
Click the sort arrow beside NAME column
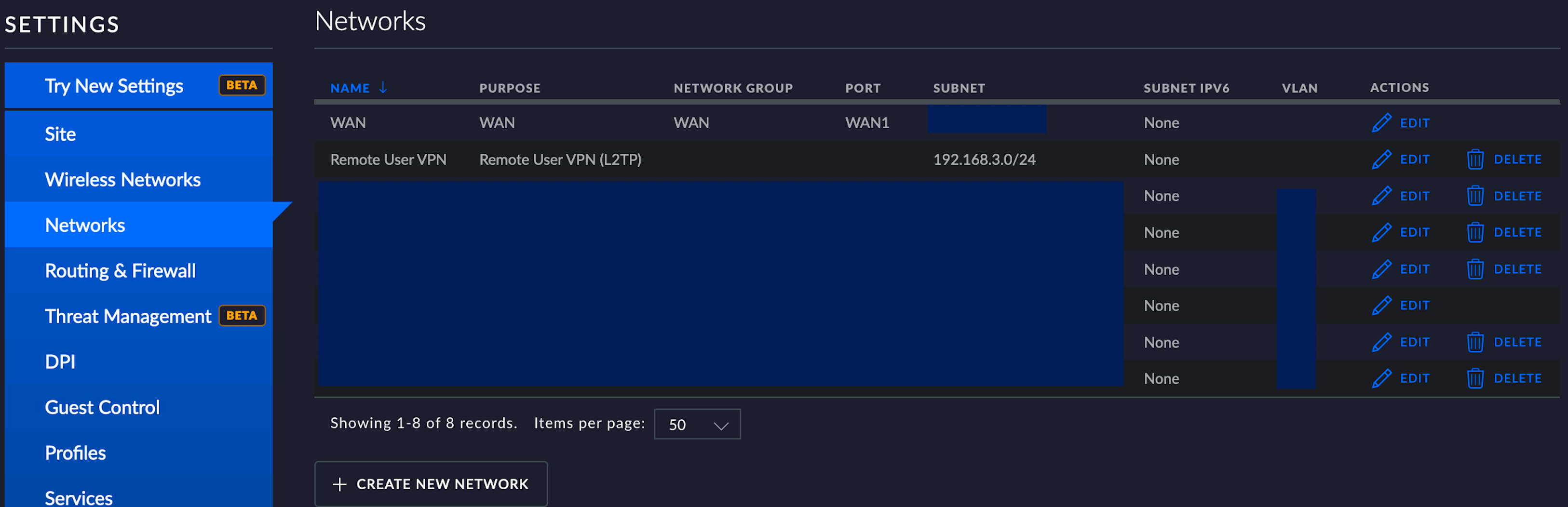coord(383,88)
